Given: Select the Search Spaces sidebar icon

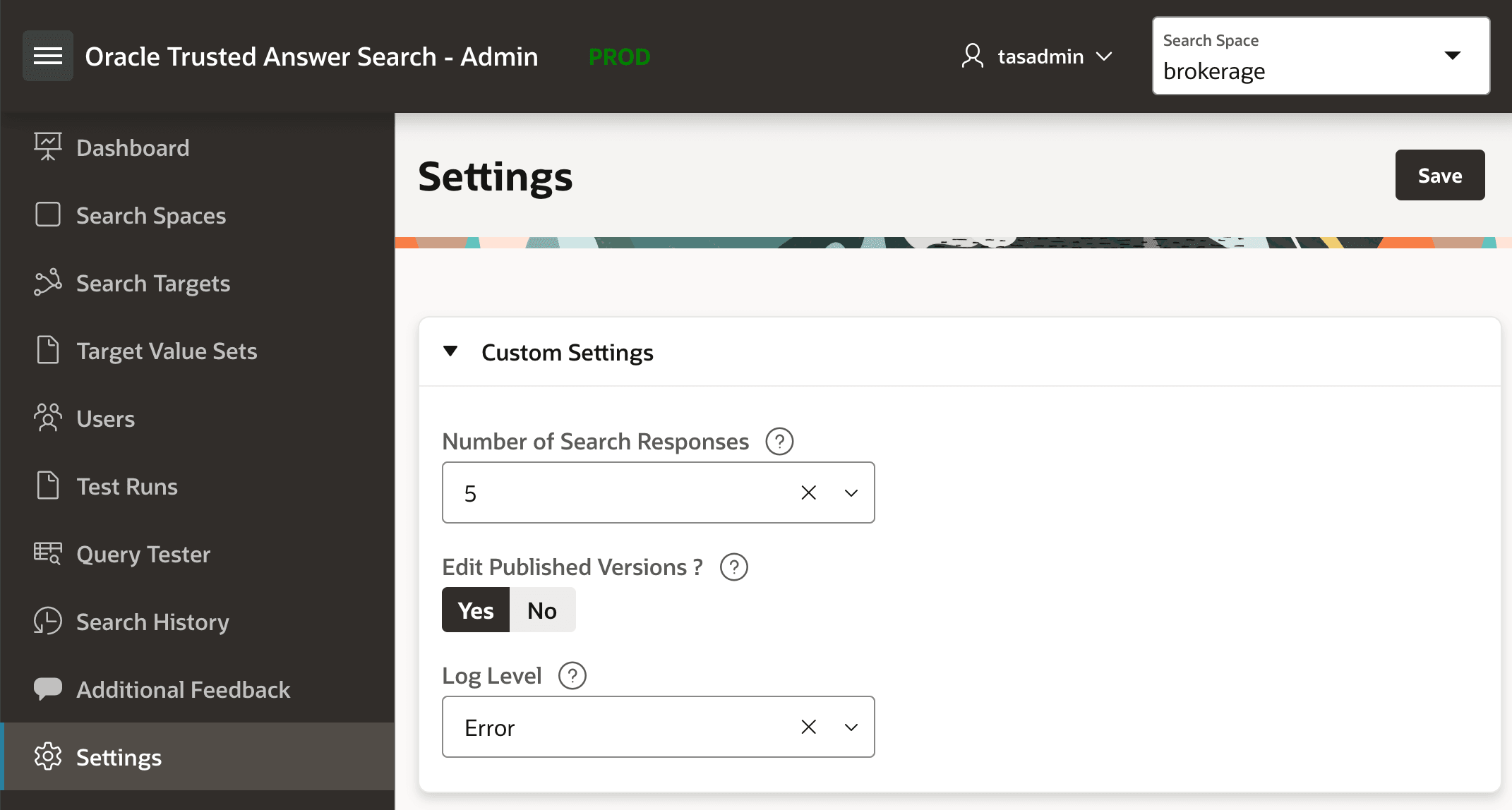Looking at the screenshot, I should [47, 215].
